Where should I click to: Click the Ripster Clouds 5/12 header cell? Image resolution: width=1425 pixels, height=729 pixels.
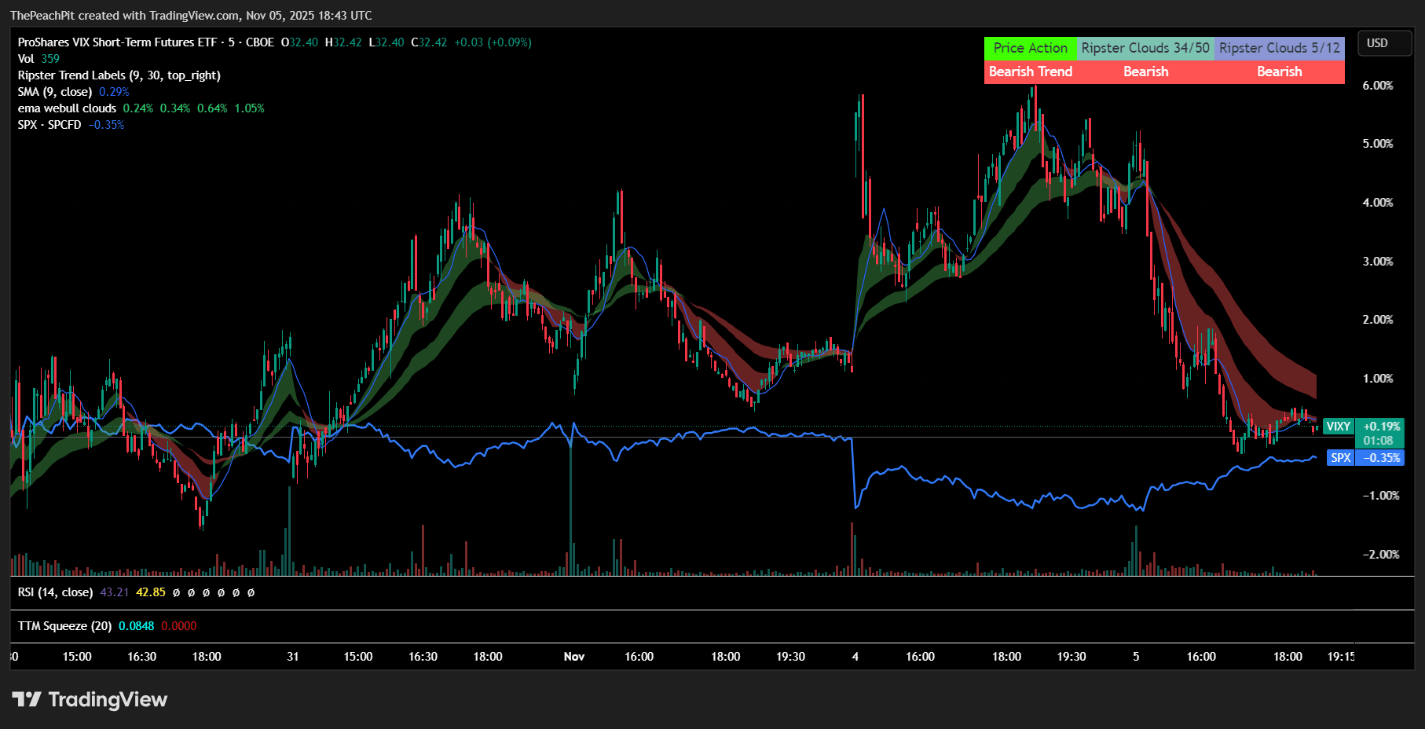tap(1279, 48)
